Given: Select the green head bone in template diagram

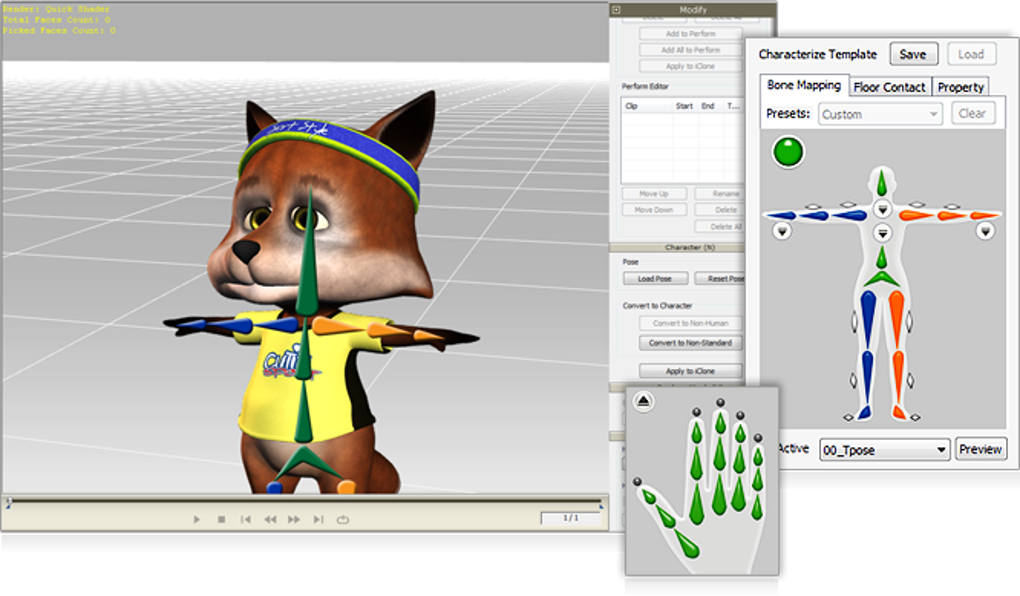Looking at the screenshot, I should pyautogui.click(x=882, y=183).
